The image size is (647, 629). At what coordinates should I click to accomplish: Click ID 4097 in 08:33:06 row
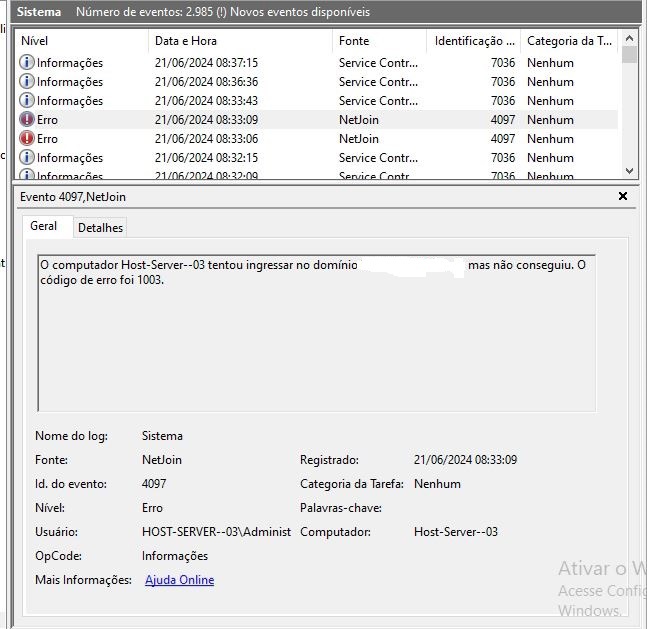tap(503, 139)
